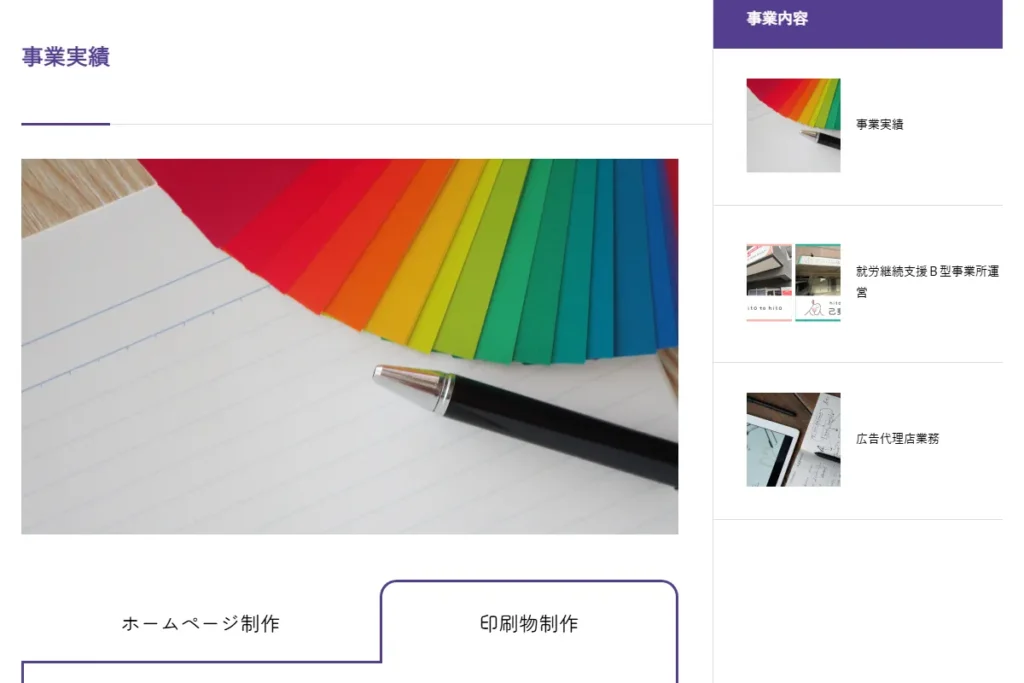Click the tablet and notebook thumbnail
This screenshot has height=683, width=1024.
coord(793,439)
